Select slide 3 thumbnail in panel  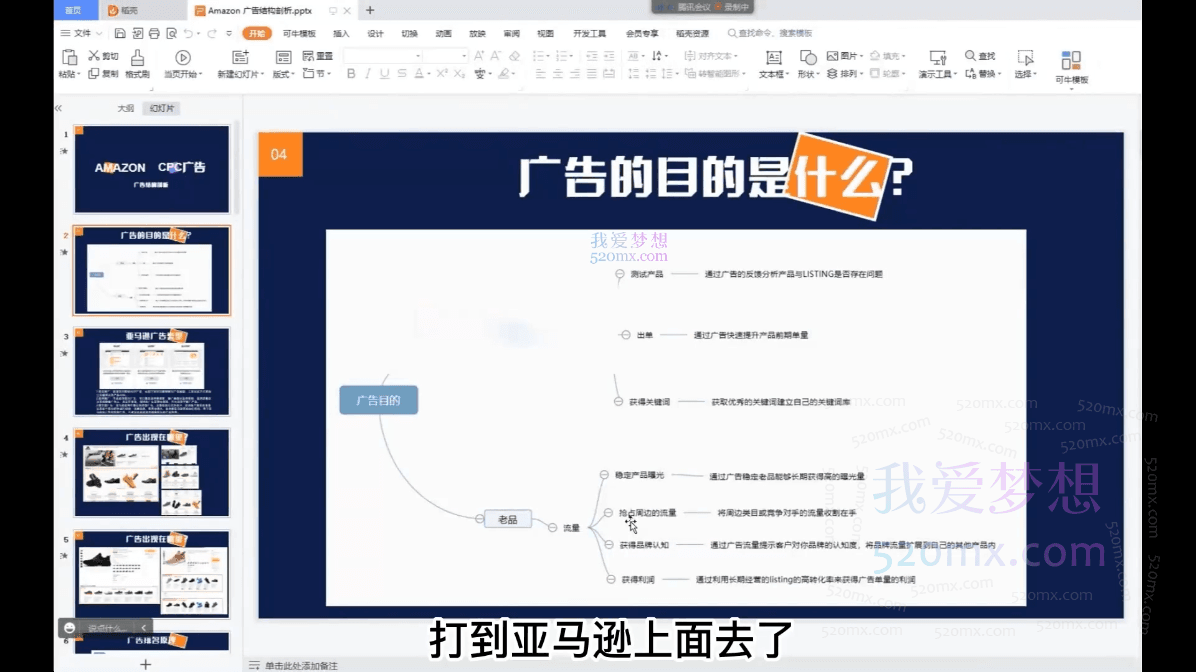[151, 372]
